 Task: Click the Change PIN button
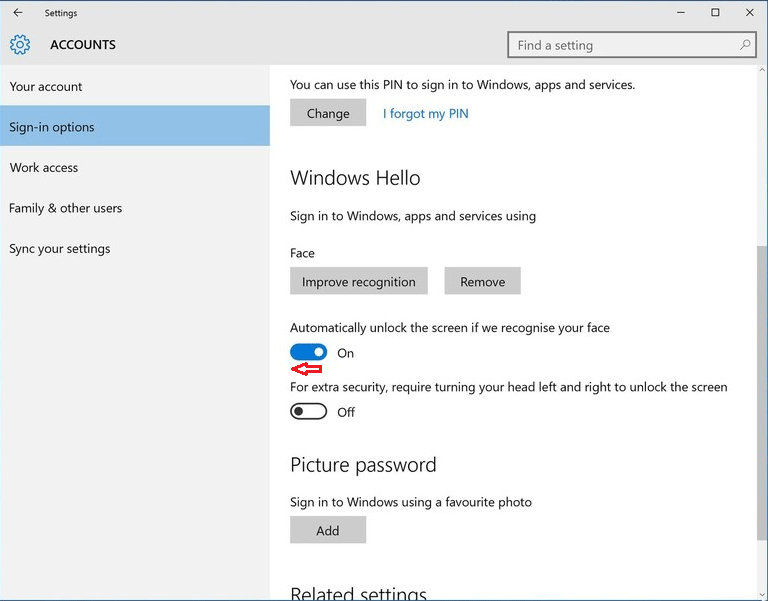[x=328, y=113]
